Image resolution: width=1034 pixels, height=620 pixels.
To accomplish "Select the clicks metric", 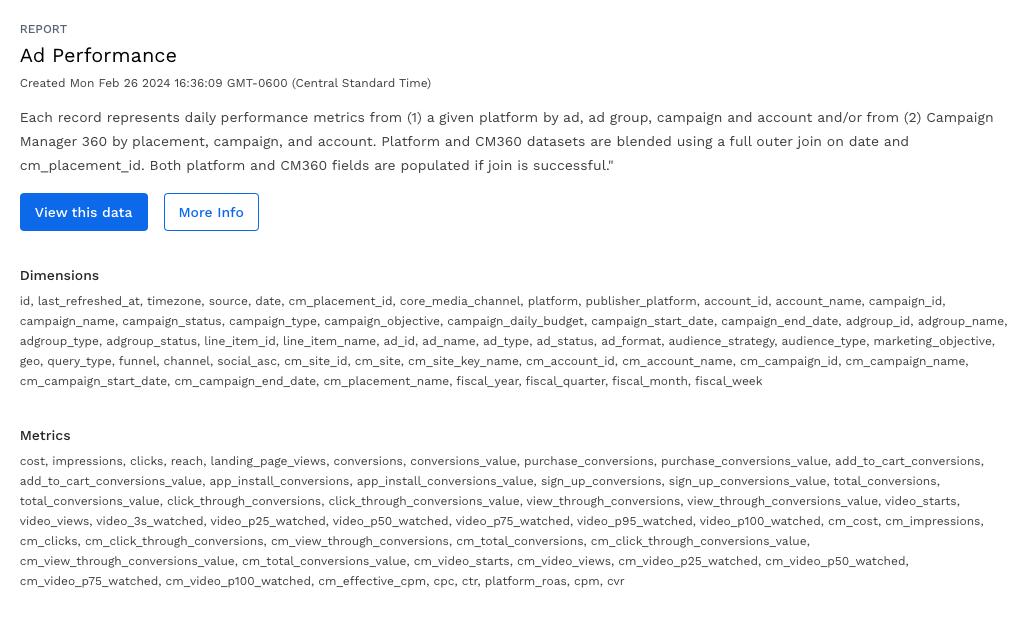I will 147,461.
